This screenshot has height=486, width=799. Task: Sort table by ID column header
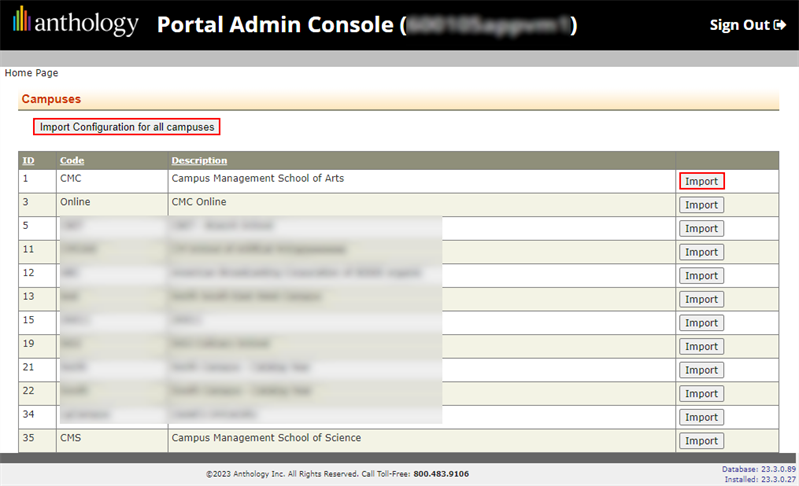[28, 160]
